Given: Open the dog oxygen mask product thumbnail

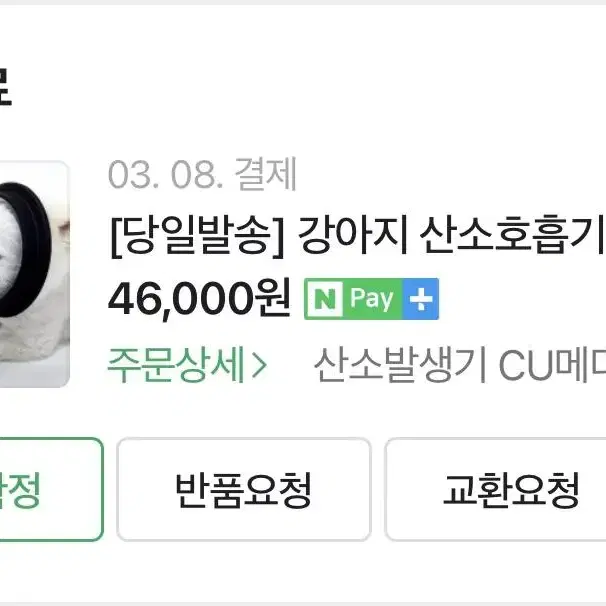Looking at the screenshot, I should pos(34,274).
